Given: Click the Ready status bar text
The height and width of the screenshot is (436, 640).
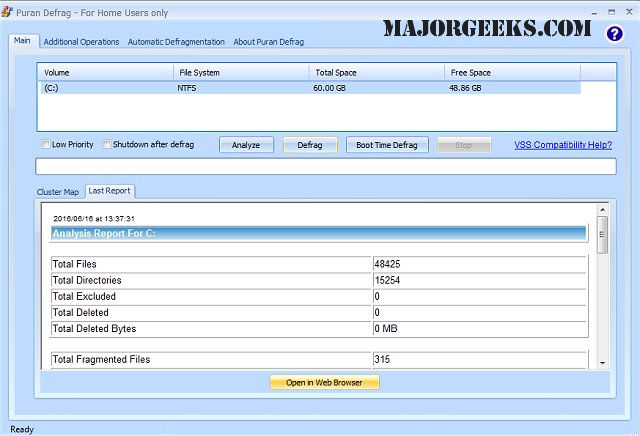Looking at the screenshot, I should [22, 429].
